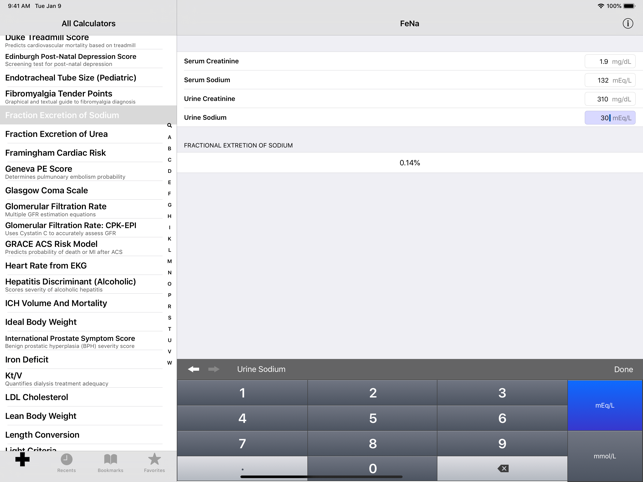
Task: Edit the Urine Creatinine value field
Action: 598,99
